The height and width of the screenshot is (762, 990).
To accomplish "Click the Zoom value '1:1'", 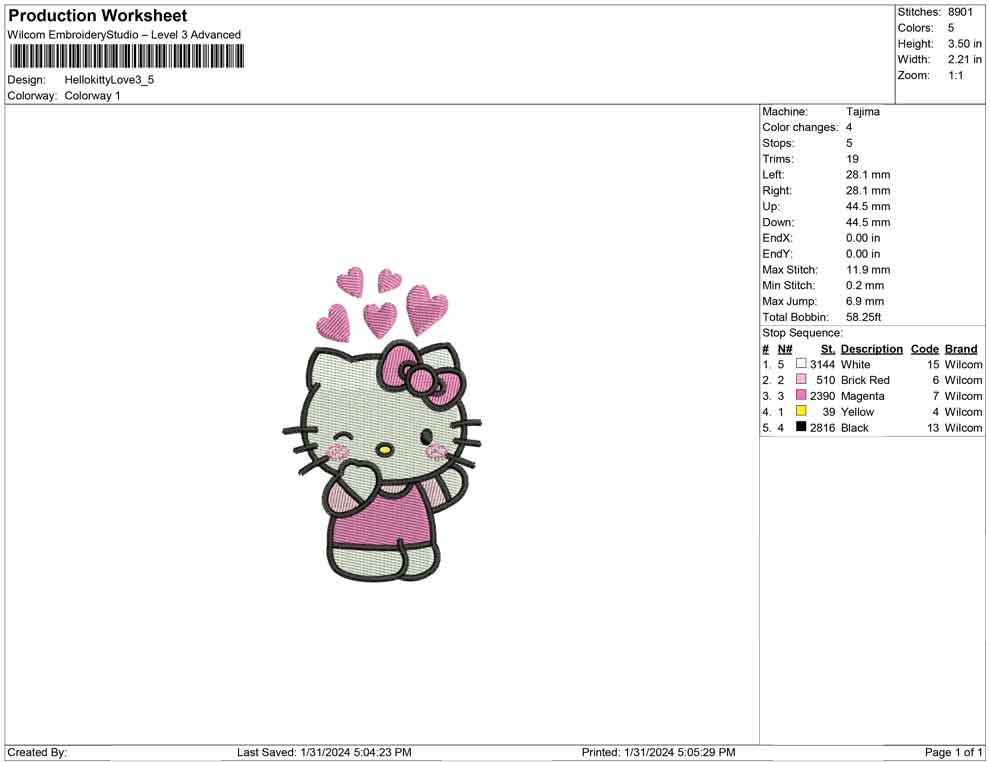I will [956, 75].
